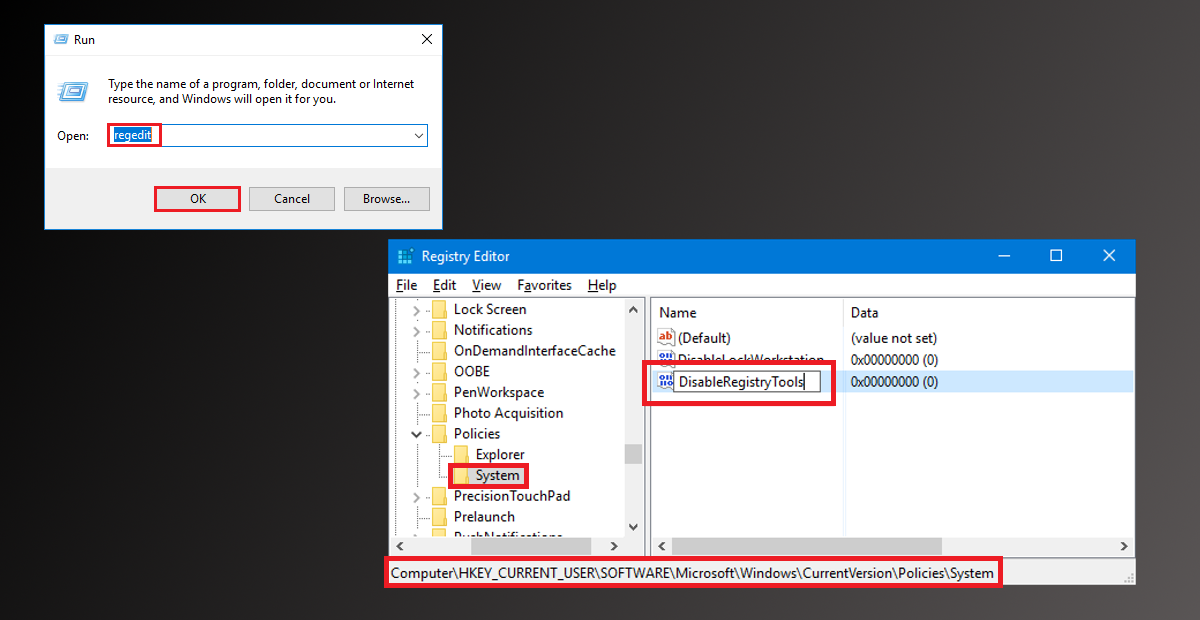This screenshot has width=1200, height=620.
Task: Click OK in the Run dialog
Action: [198, 199]
